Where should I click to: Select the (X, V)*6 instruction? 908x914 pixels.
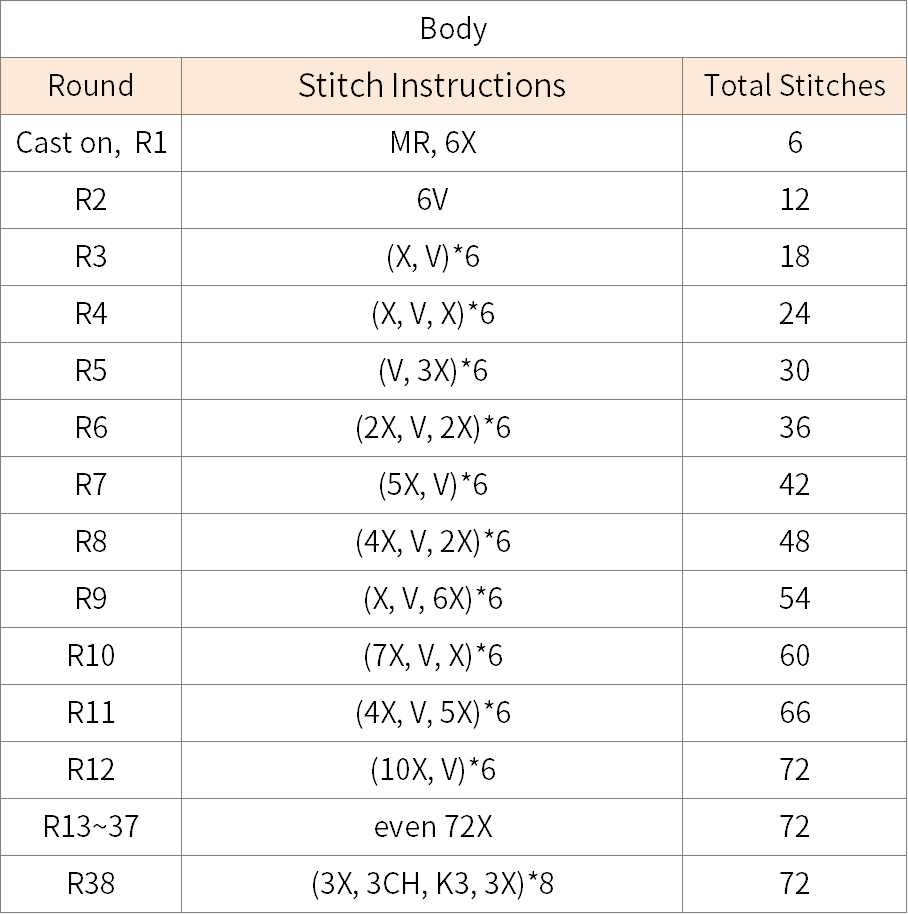[x=432, y=257]
